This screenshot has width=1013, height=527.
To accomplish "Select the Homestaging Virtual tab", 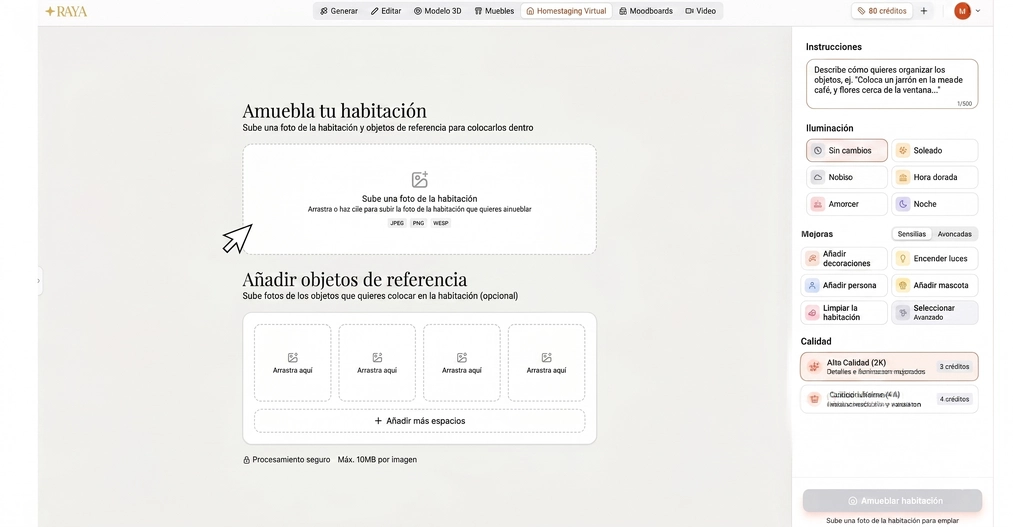I will point(566,11).
